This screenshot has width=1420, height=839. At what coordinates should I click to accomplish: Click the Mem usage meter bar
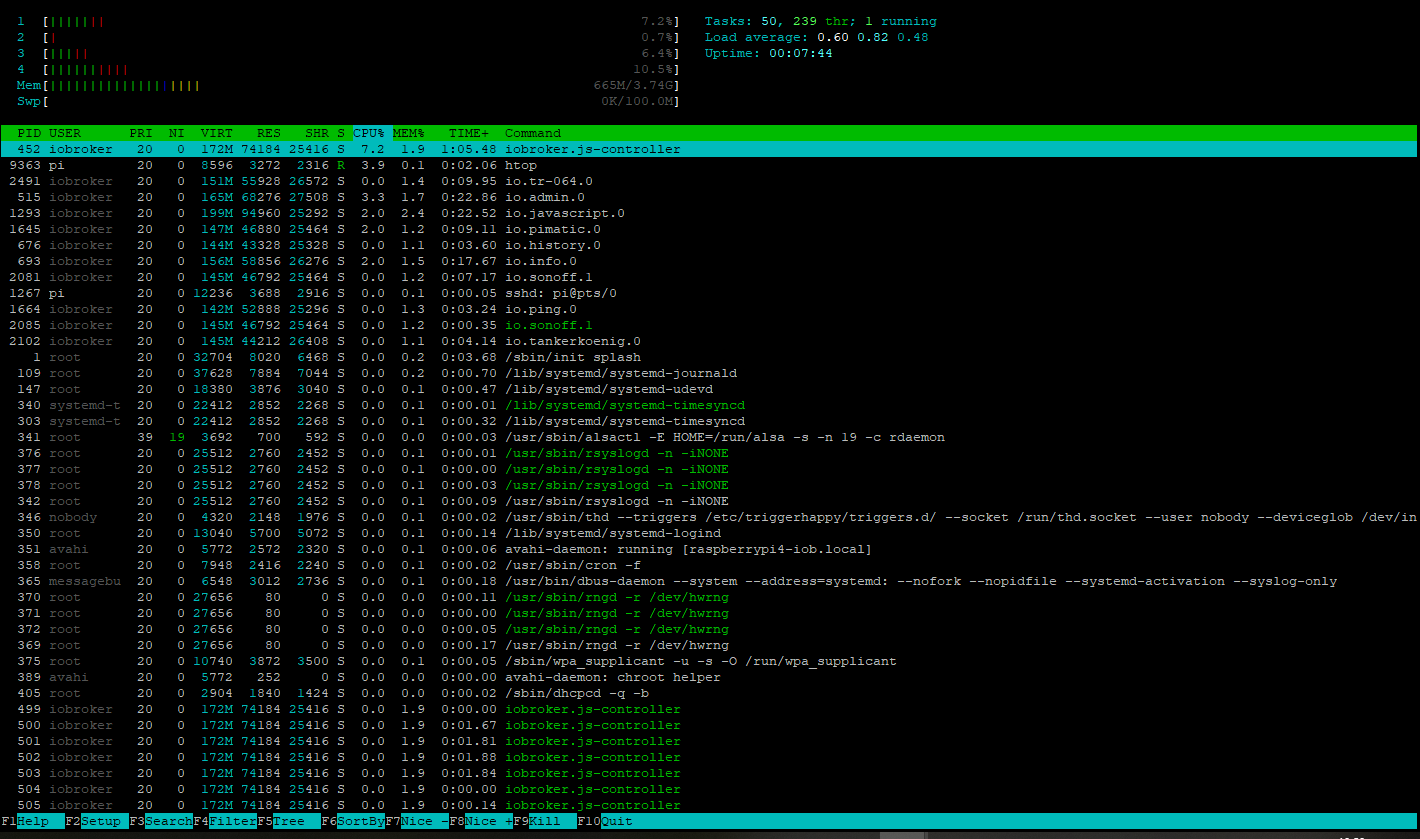348,85
